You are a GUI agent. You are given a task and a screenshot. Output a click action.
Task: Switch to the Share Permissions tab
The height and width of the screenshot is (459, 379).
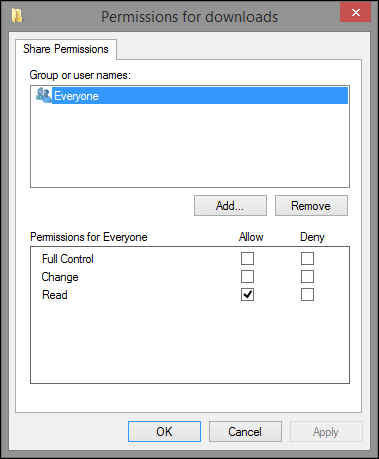[x=66, y=49]
